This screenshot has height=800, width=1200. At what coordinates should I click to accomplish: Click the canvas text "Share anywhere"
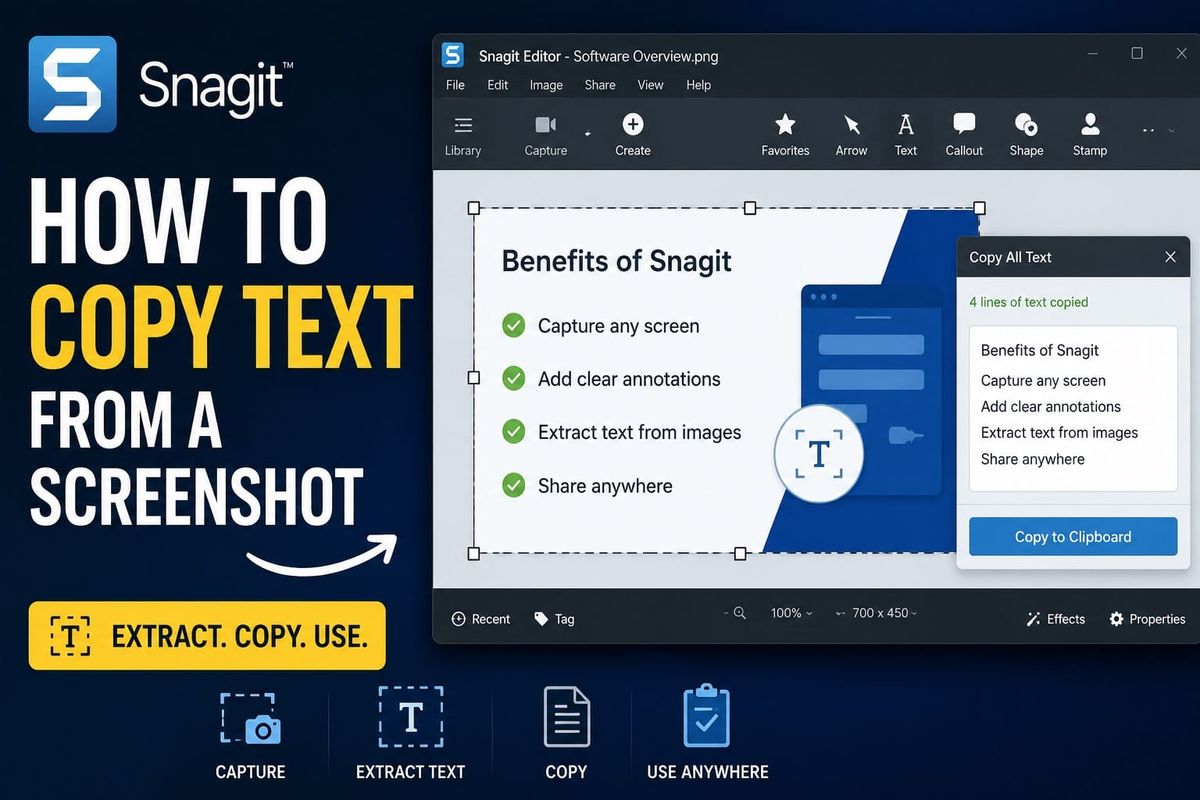tap(605, 486)
